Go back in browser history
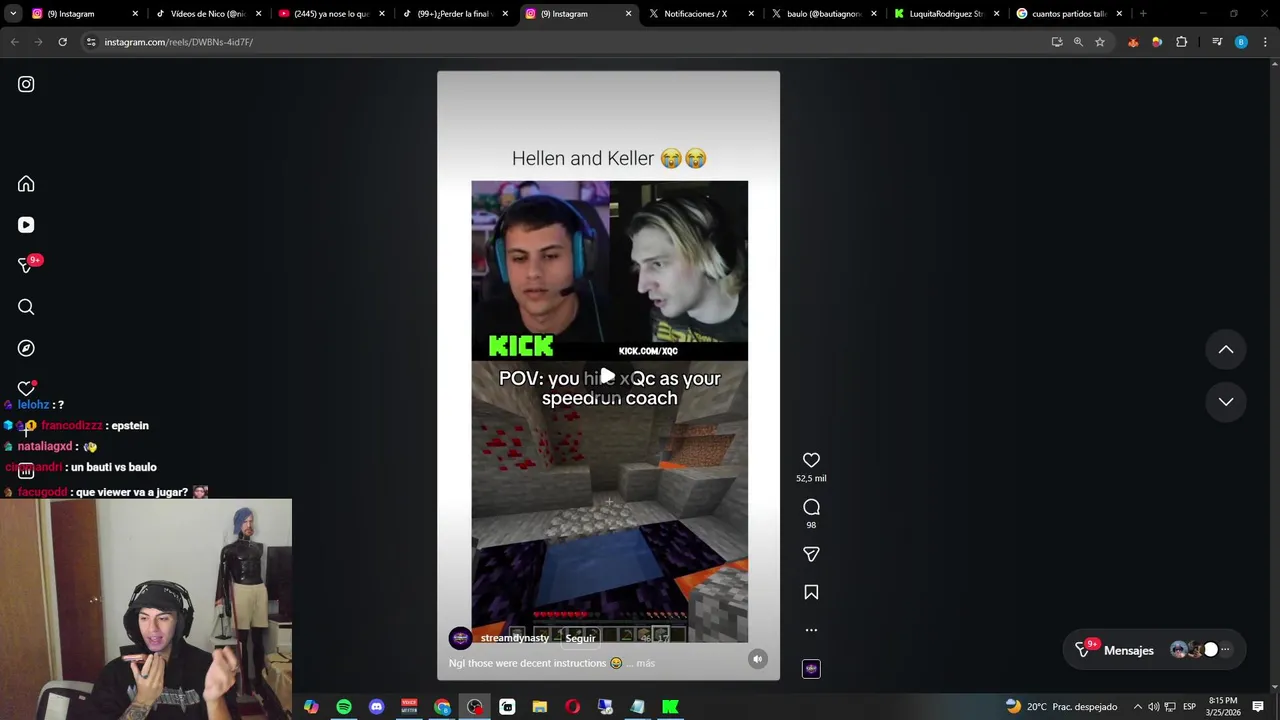 [x=14, y=42]
